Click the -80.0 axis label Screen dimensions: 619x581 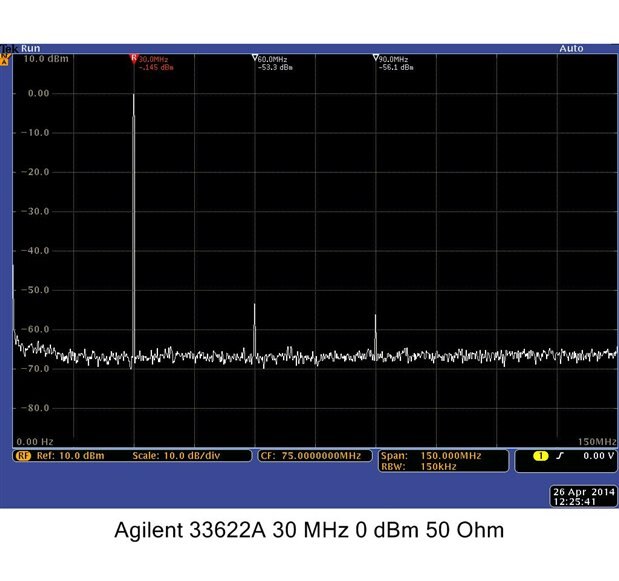tap(35, 408)
